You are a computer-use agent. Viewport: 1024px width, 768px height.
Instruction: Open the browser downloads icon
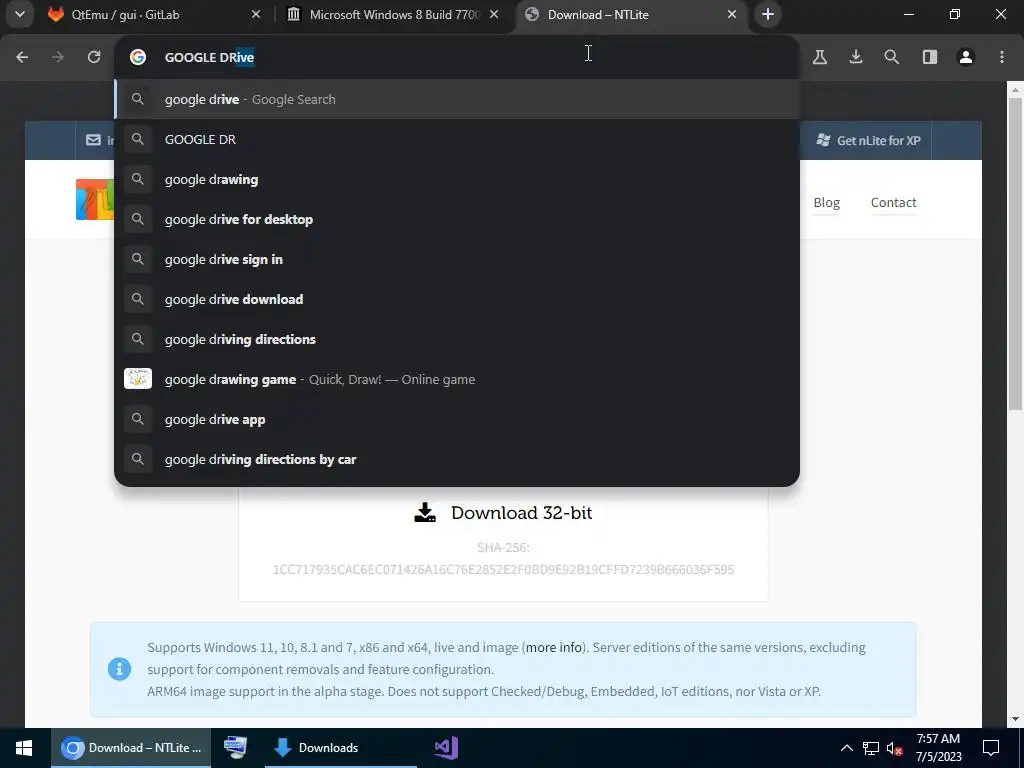856,57
